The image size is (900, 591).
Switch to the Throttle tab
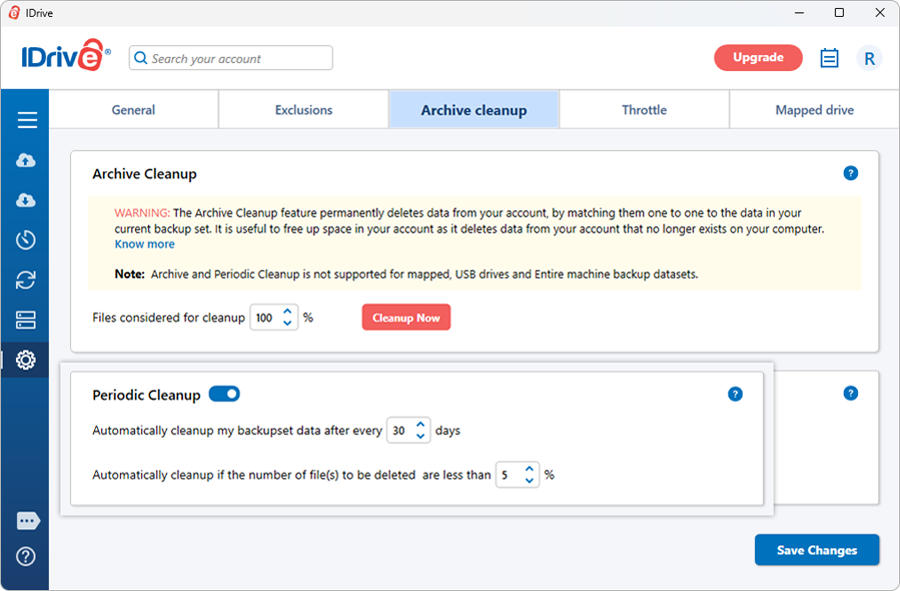coord(644,110)
